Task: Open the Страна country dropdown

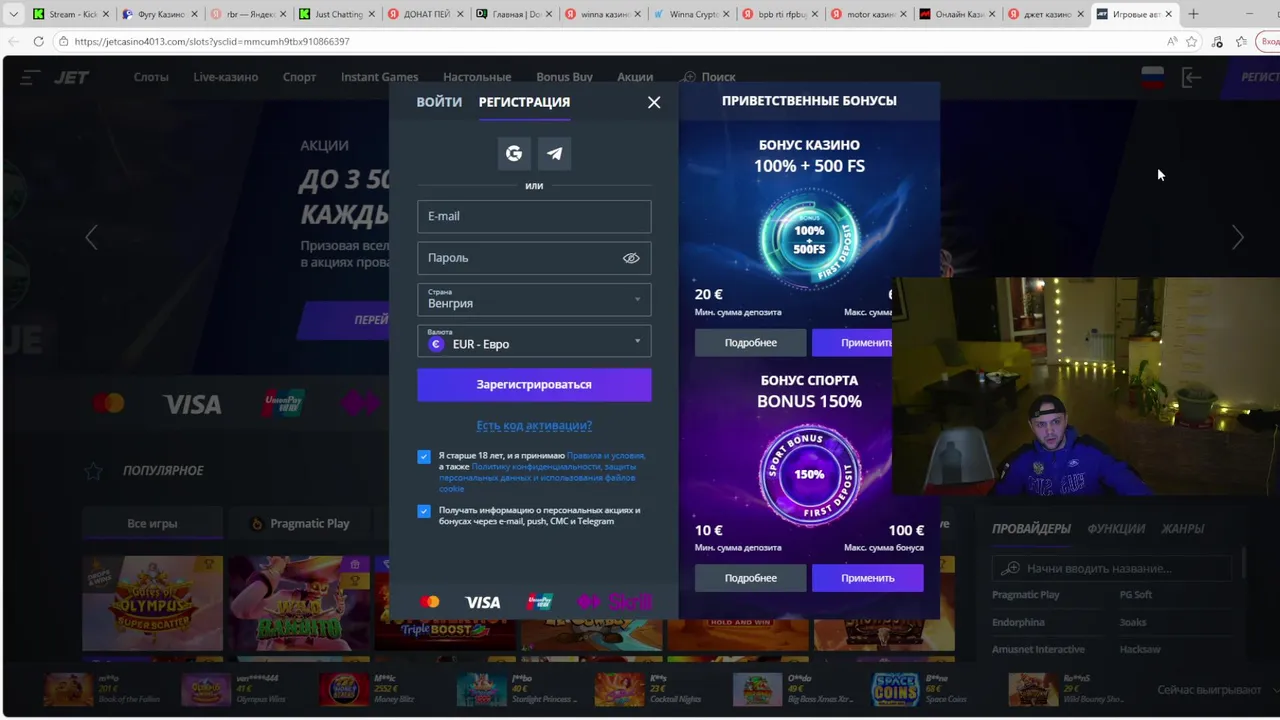Action: click(x=534, y=299)
